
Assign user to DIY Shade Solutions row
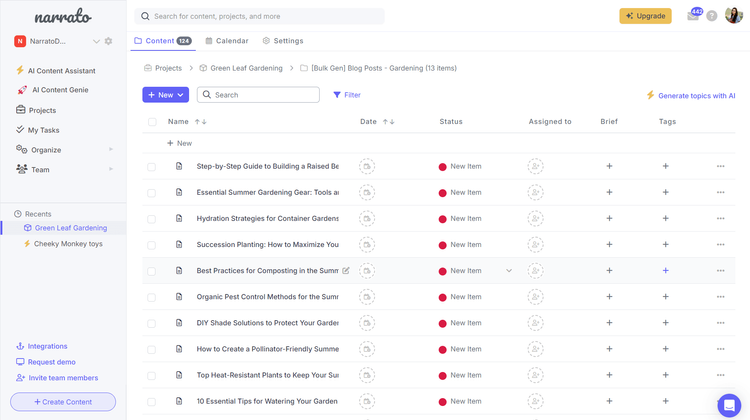(535, 323)
